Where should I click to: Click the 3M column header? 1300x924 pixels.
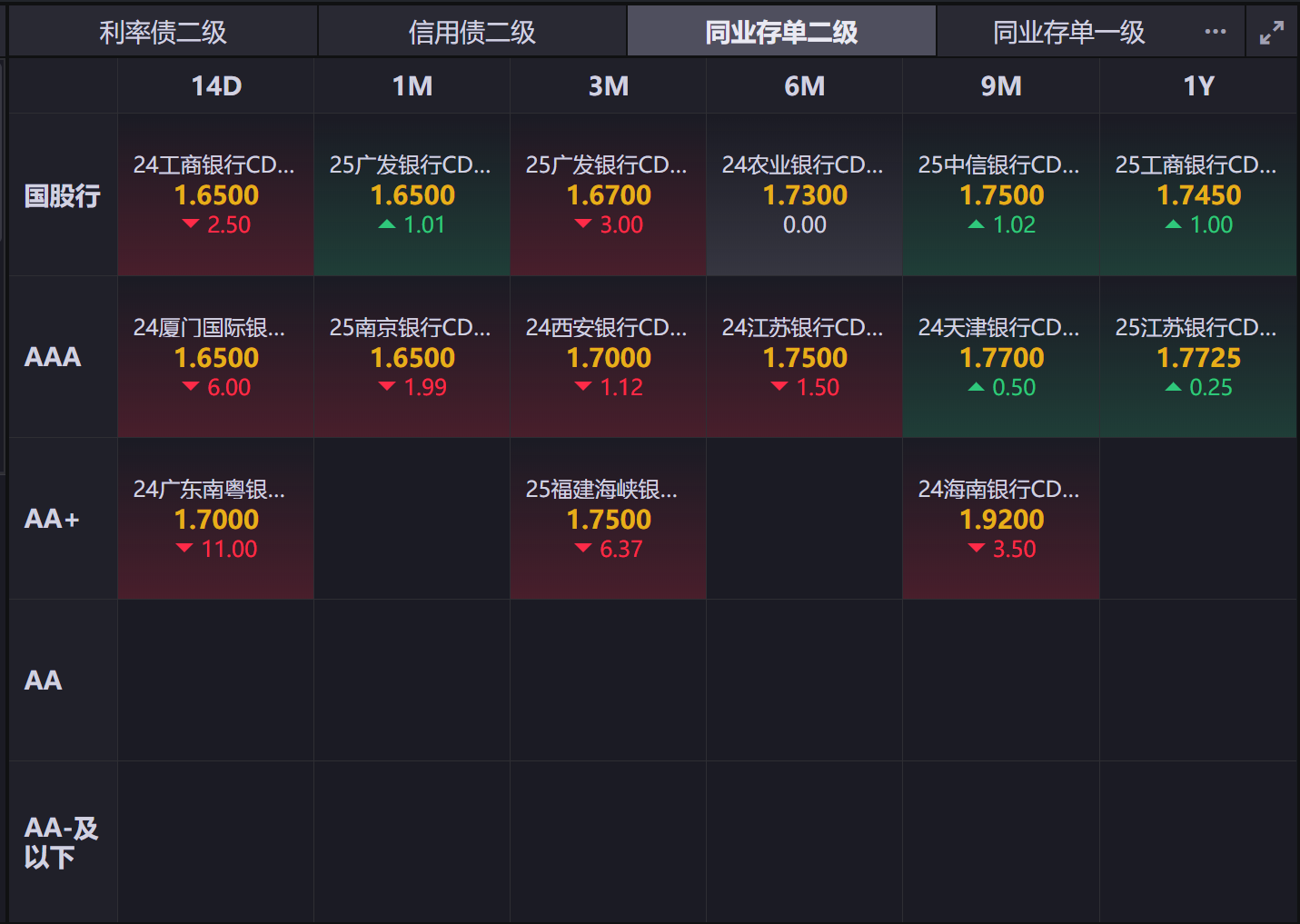pyautogui.click(x=609, y=86)
